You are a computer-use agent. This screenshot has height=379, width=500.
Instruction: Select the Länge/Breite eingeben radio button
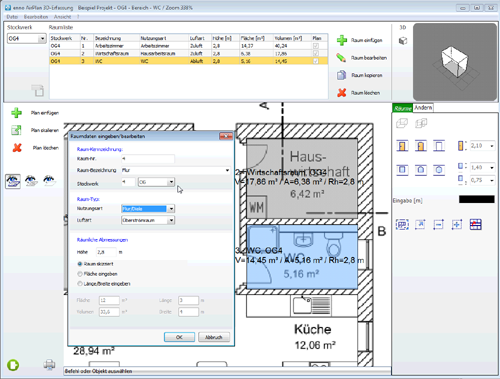[80, 284]
